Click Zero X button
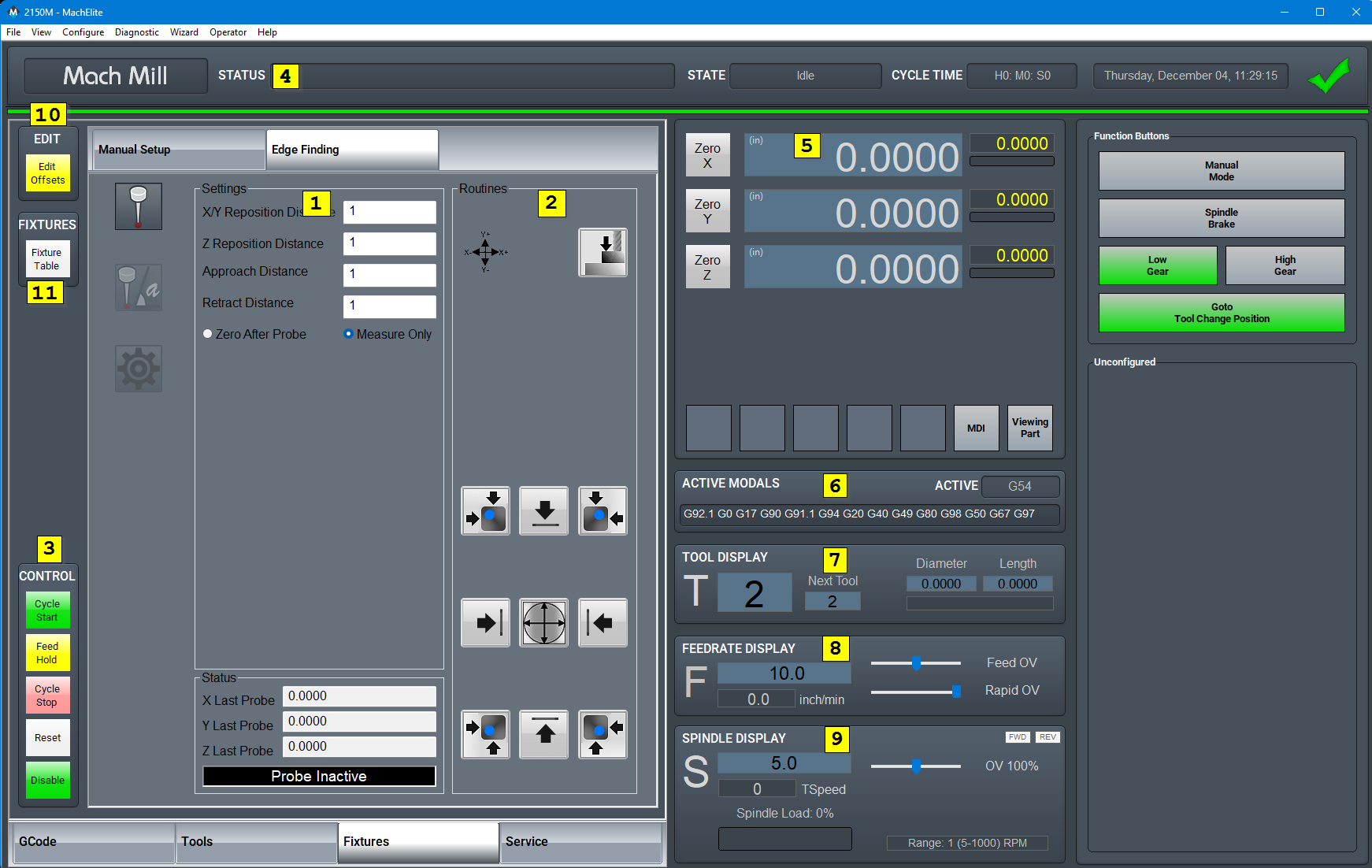1372x868 pixels. (707, 155)
